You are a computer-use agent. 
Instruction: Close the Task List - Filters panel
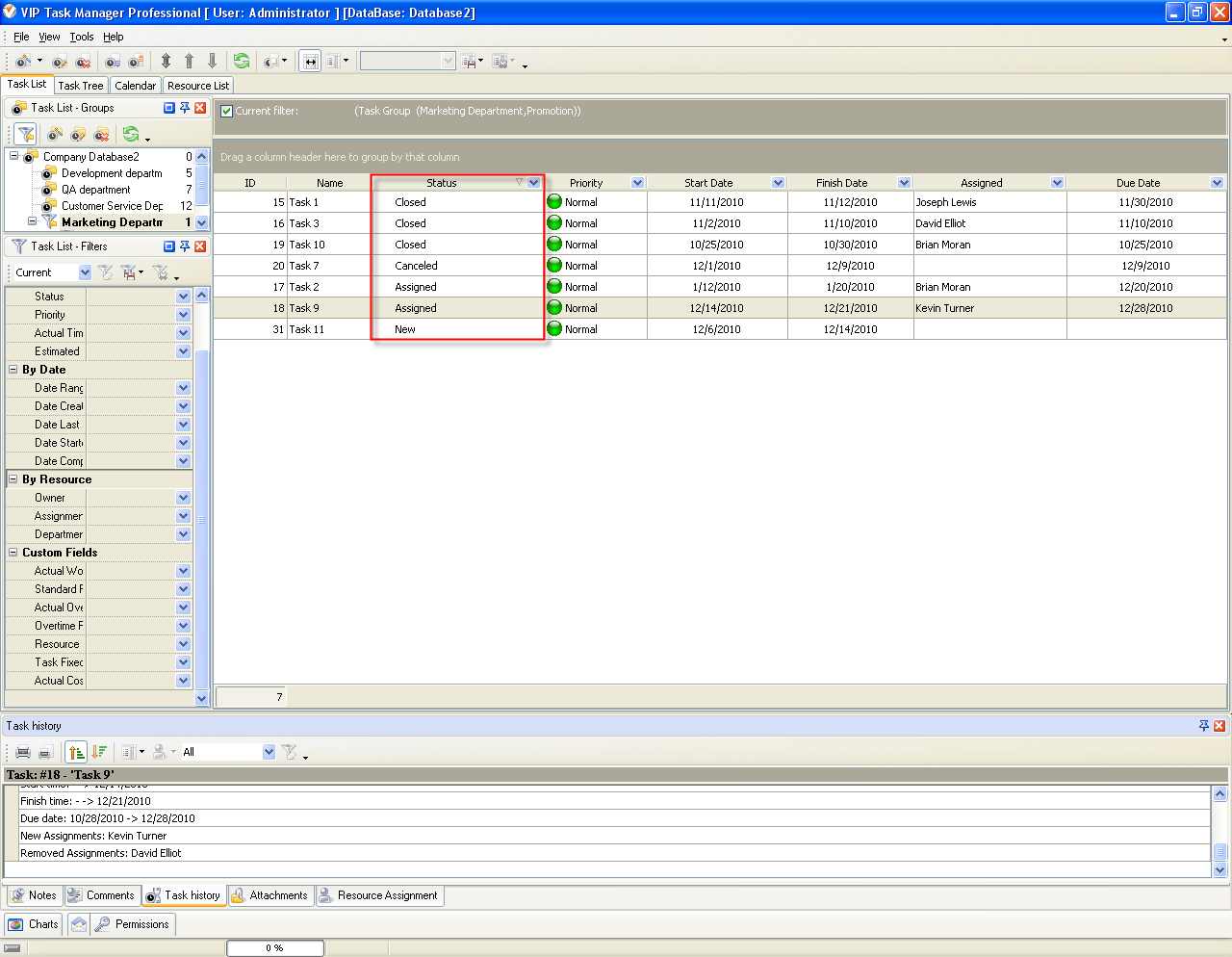click(x=200, y=246)
